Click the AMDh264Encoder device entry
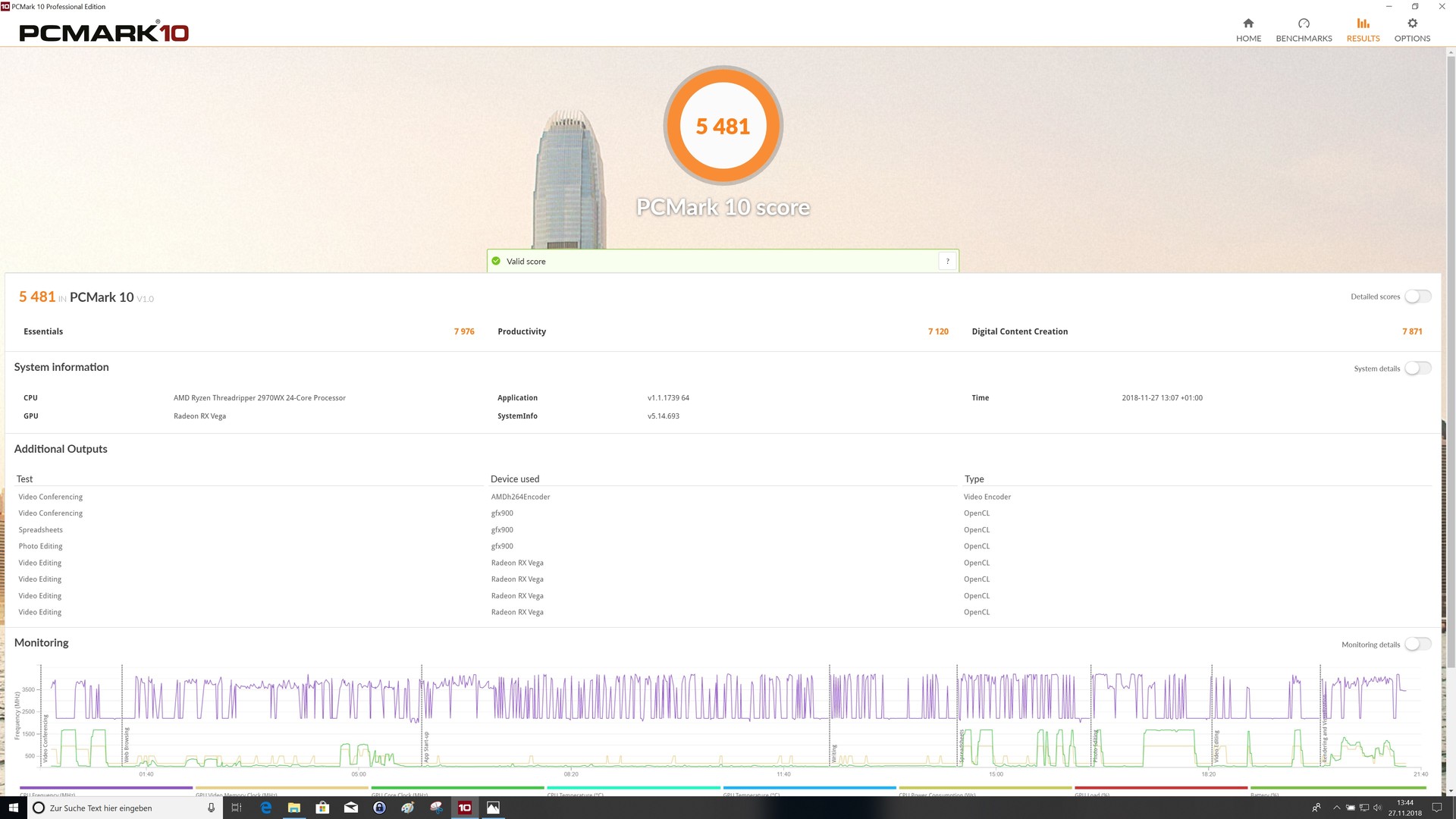Screen dimensions: 1456x819 pyautogui.click(x=520, y=497)
